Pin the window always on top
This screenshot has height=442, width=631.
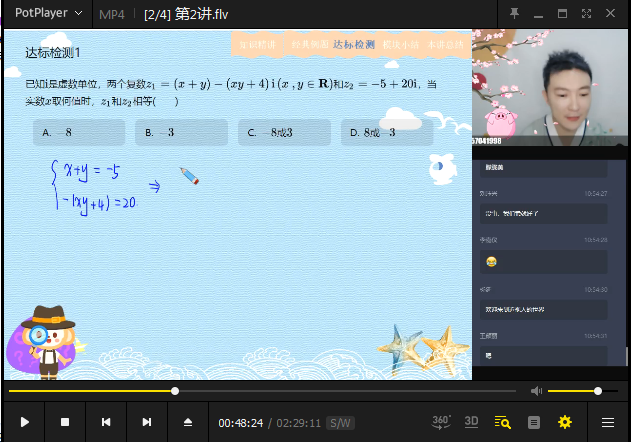point(514,13)
